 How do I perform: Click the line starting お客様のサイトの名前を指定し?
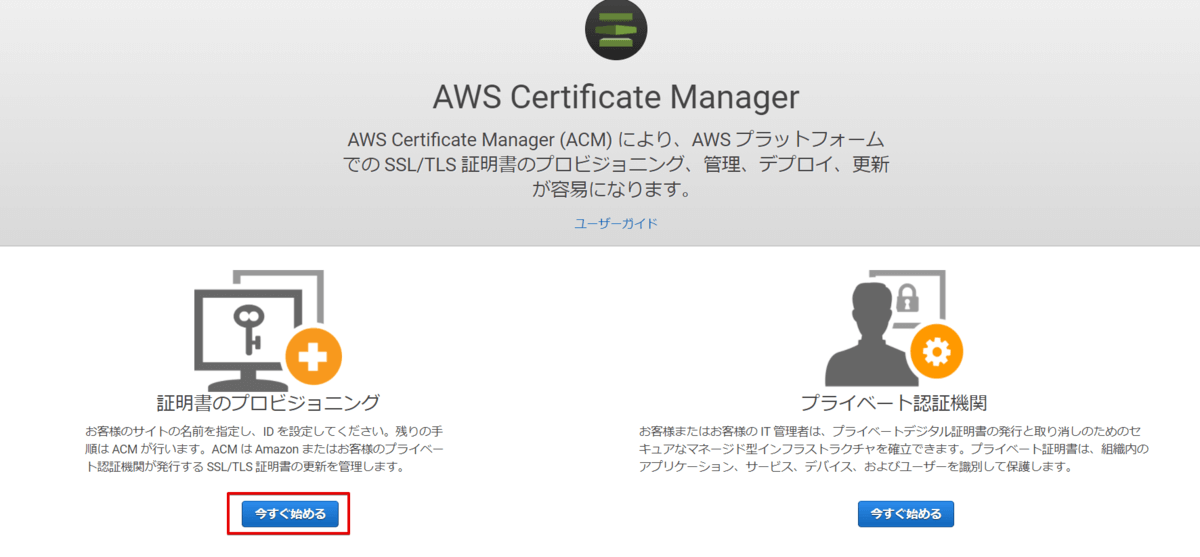point(265,431)
